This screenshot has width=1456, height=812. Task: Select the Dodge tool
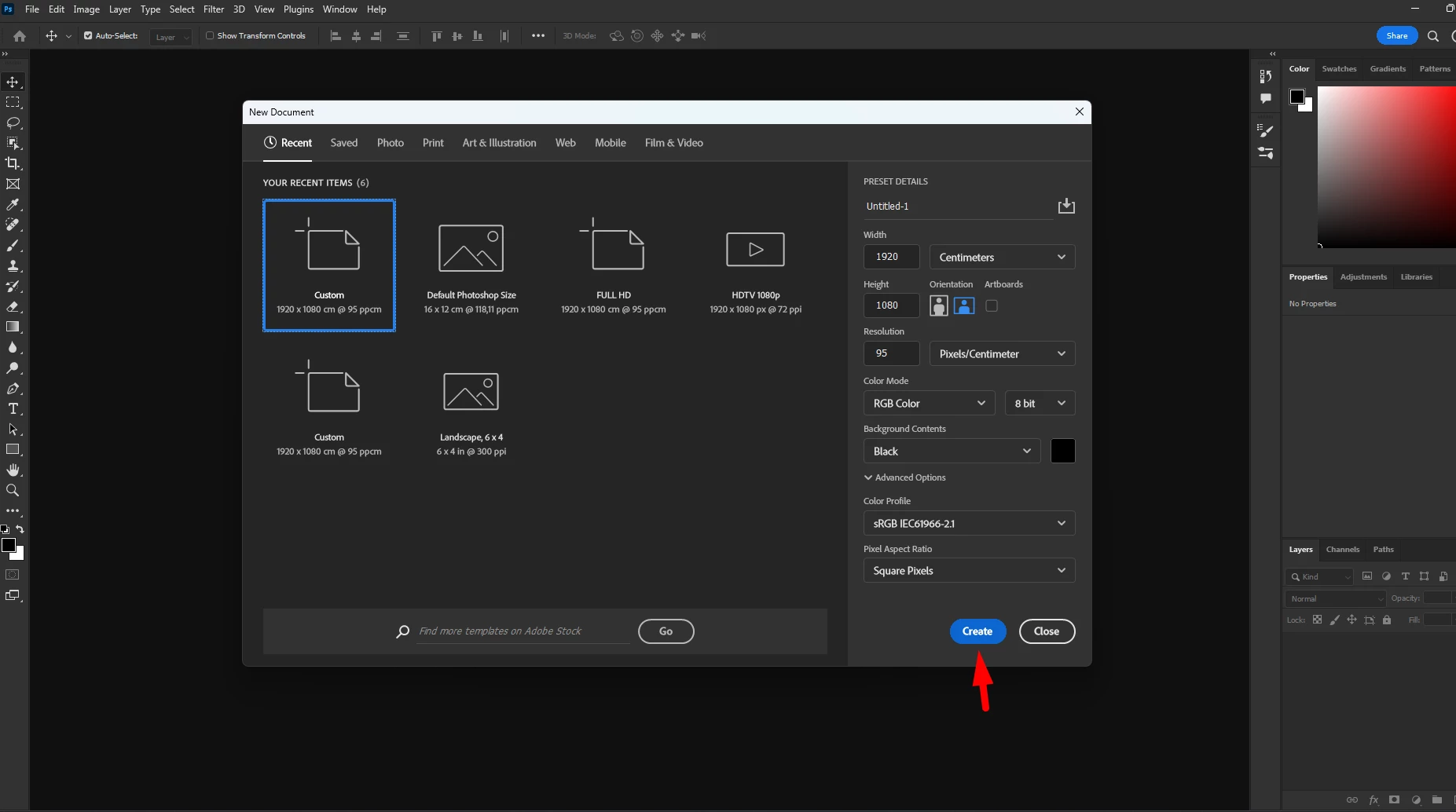[13, 368]
